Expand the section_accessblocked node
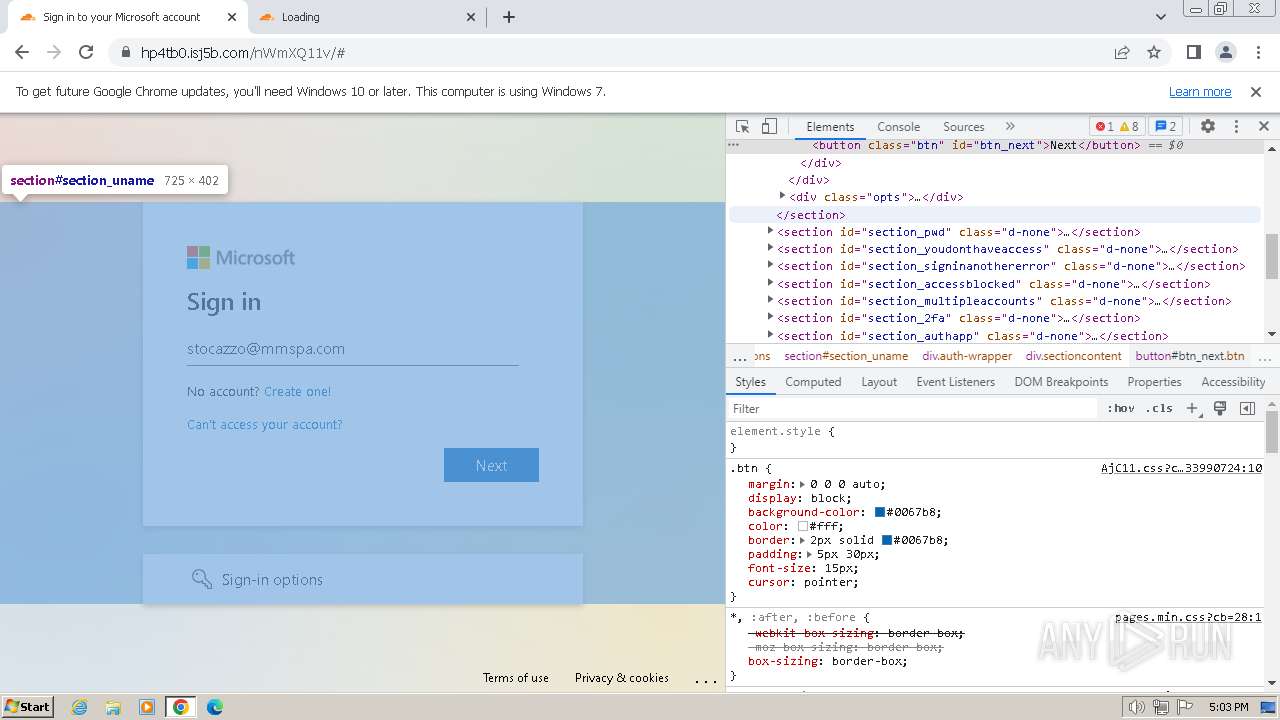 point(770,283)
